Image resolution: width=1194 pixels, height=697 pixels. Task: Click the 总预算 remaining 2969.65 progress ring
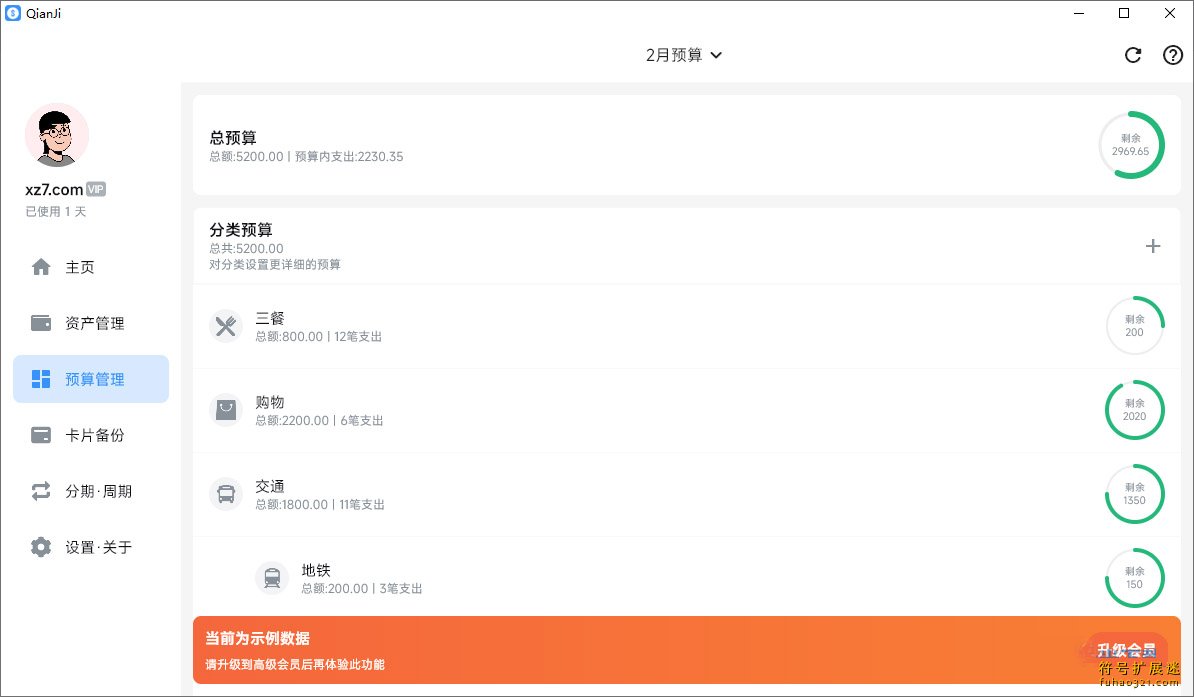(1131, 145)
